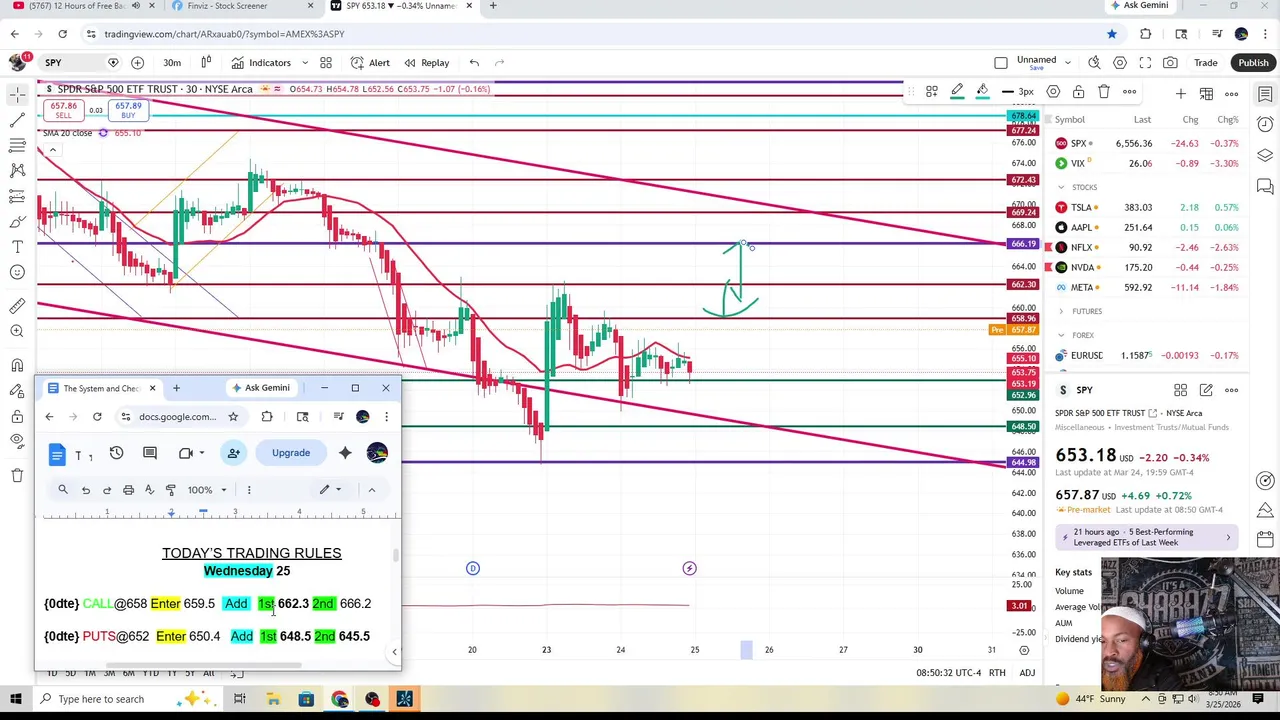Enter fullscreen mode on the chart
This screenshot has width=1280, height=720.
(x=1146, y=63)
